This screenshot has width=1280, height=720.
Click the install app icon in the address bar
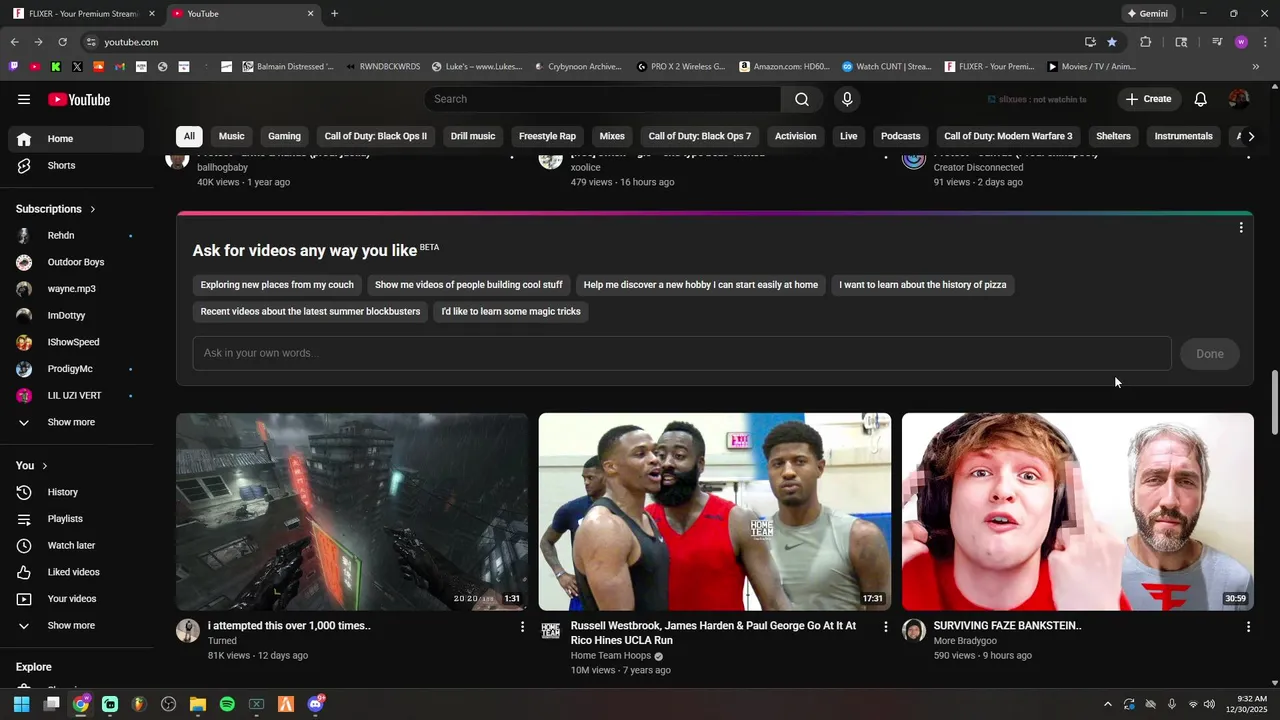coord(1090,42)
